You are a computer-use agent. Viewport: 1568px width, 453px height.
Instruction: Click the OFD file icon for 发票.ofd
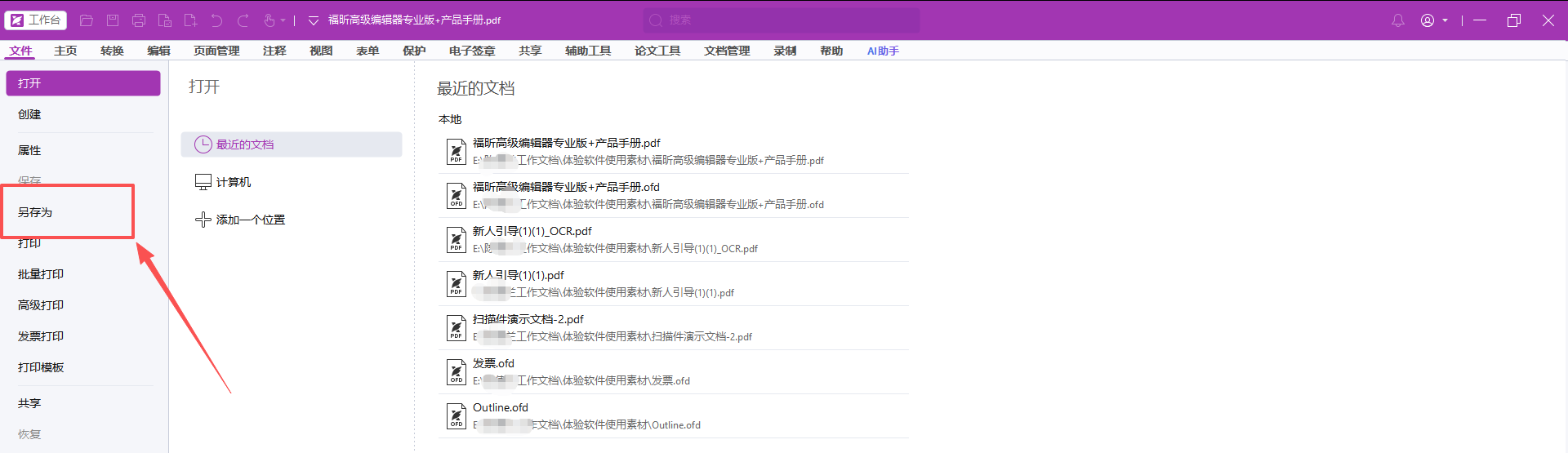pos(457,372)
